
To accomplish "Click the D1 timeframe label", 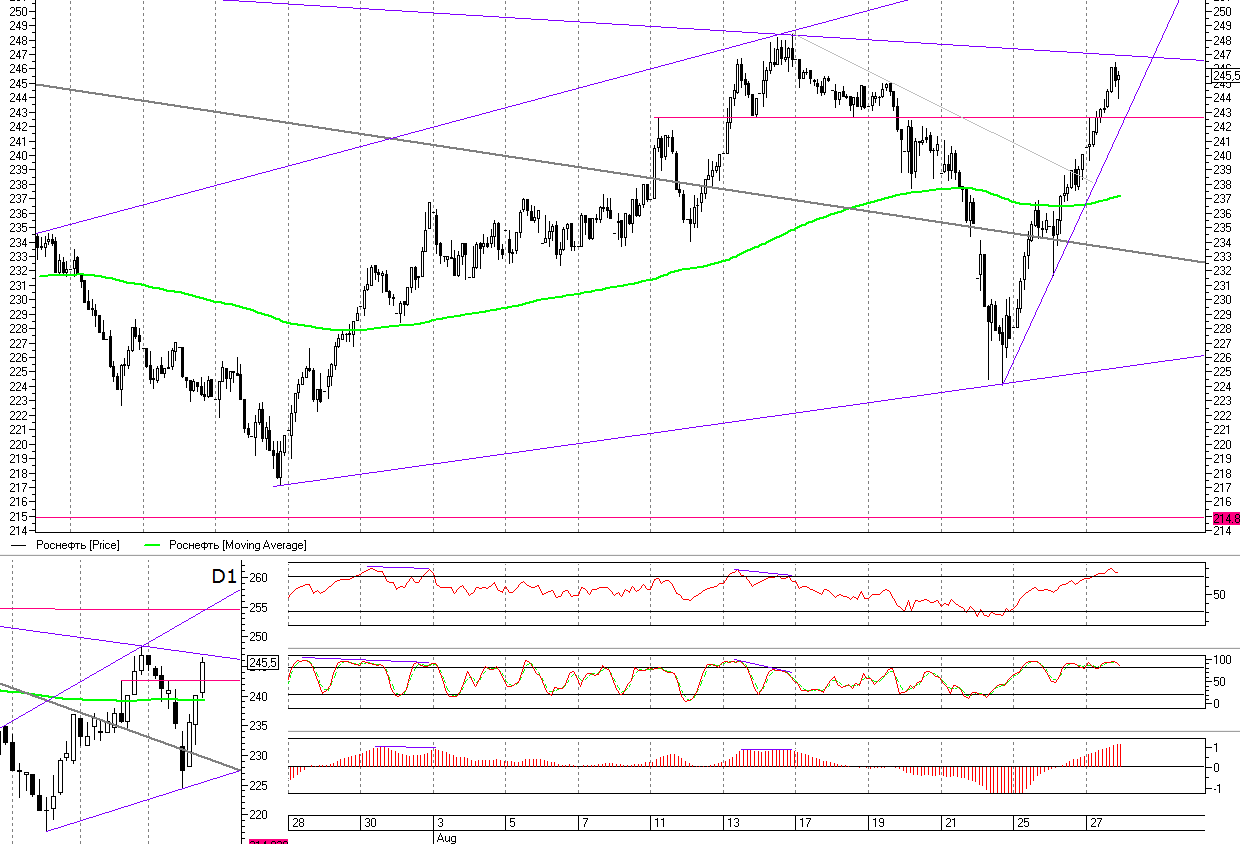I will (x=223, y=577).
